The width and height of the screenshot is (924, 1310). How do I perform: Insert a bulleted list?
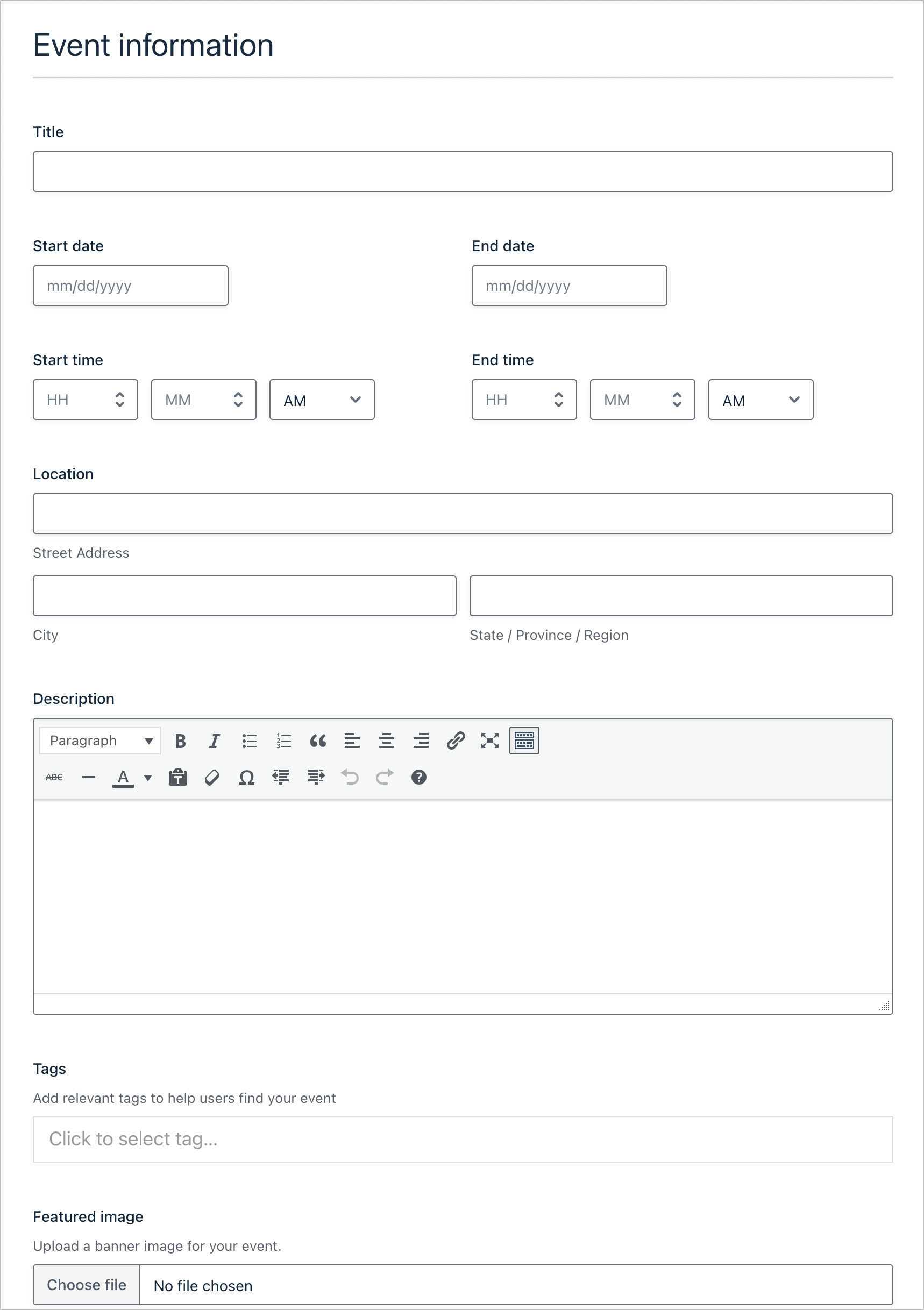click(x=250, y=741)
